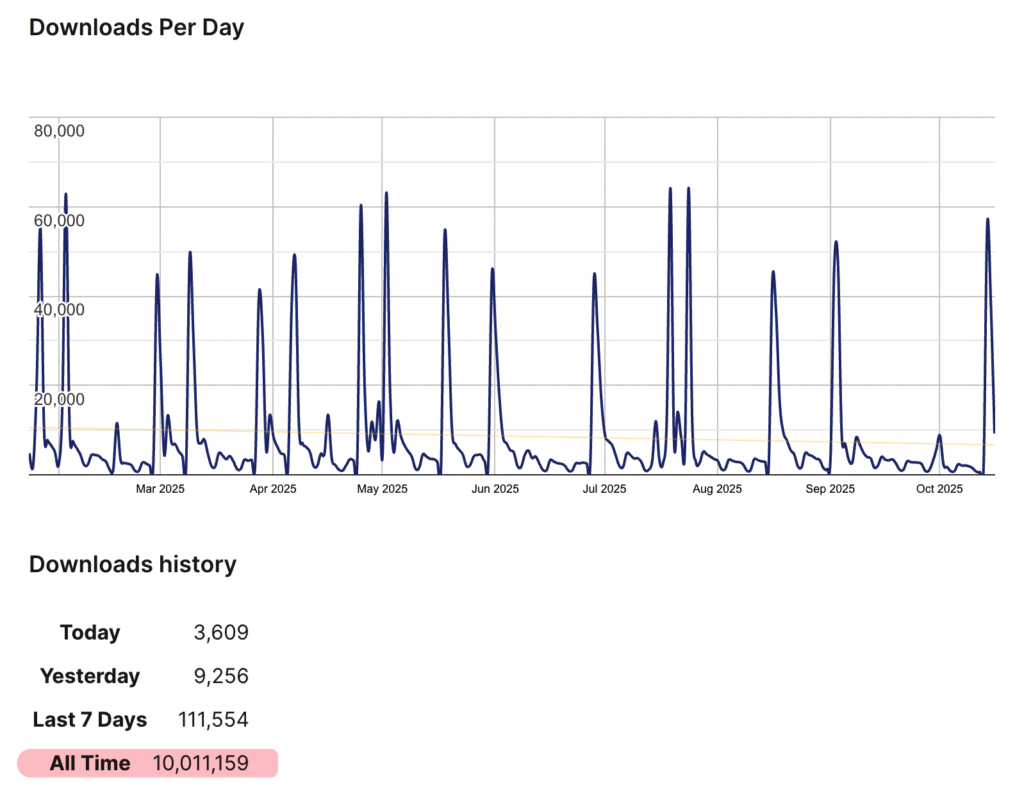
Task: Select the All Time total 10,011,159
Action: [x=200, y=764]
